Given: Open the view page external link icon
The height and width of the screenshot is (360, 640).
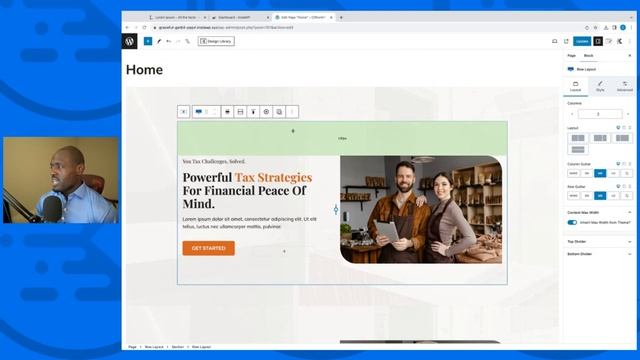Looking at the screenshot, I should coord(566,41).
